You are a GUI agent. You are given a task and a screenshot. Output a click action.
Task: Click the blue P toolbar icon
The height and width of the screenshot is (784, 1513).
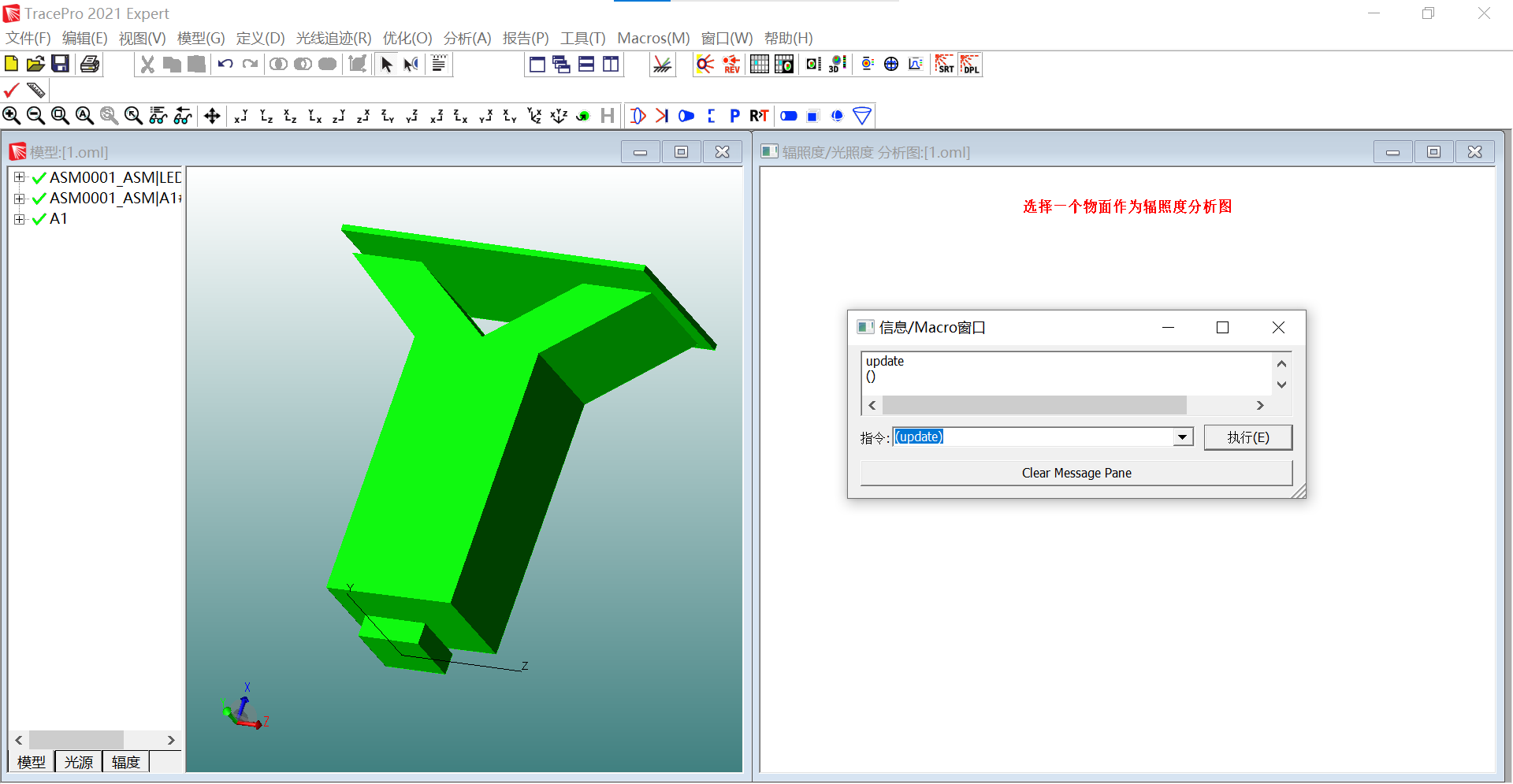[734, 116]
